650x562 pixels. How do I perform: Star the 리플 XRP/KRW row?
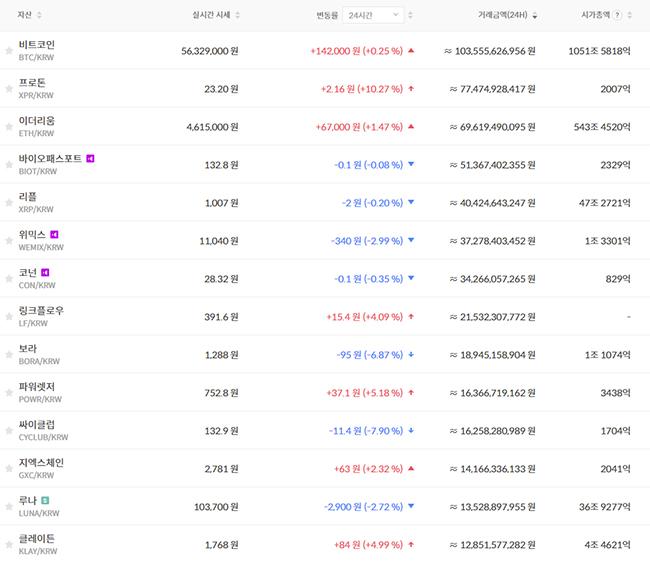9,203
